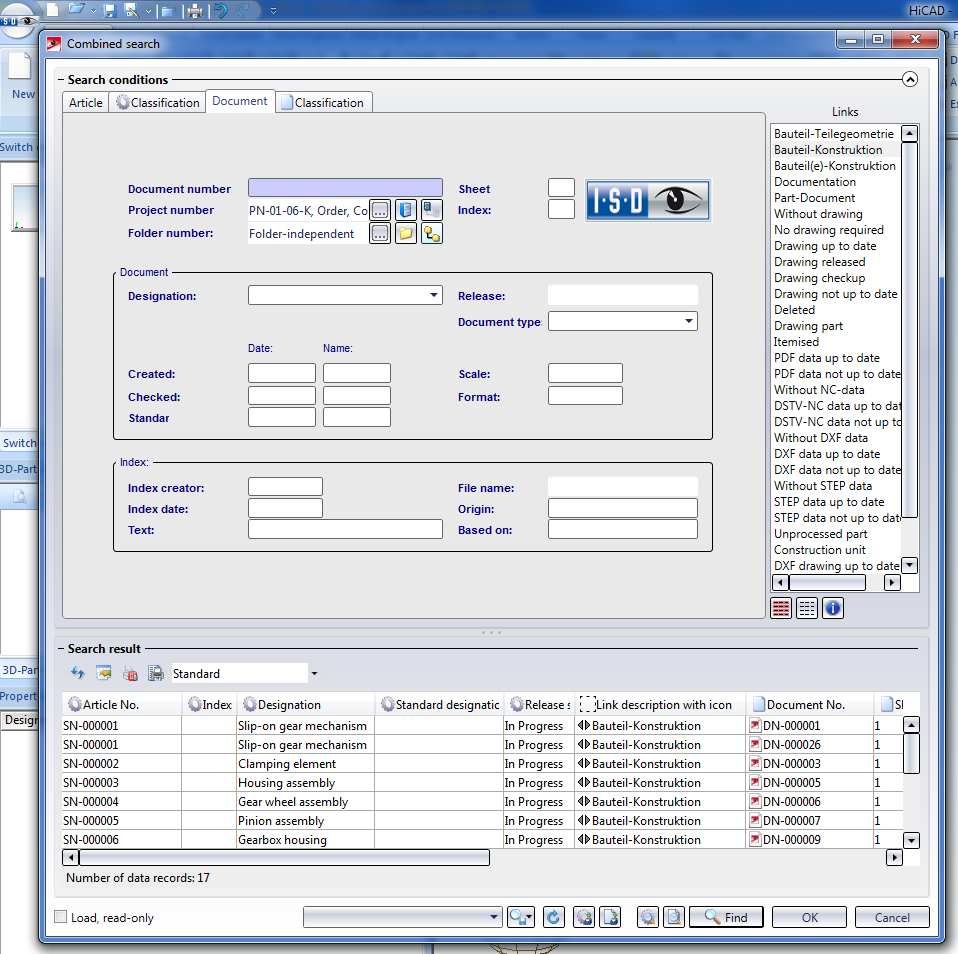958x954 pixels.
Task: Click the ISD eye logo button
Action: click(x=647, y=200)
